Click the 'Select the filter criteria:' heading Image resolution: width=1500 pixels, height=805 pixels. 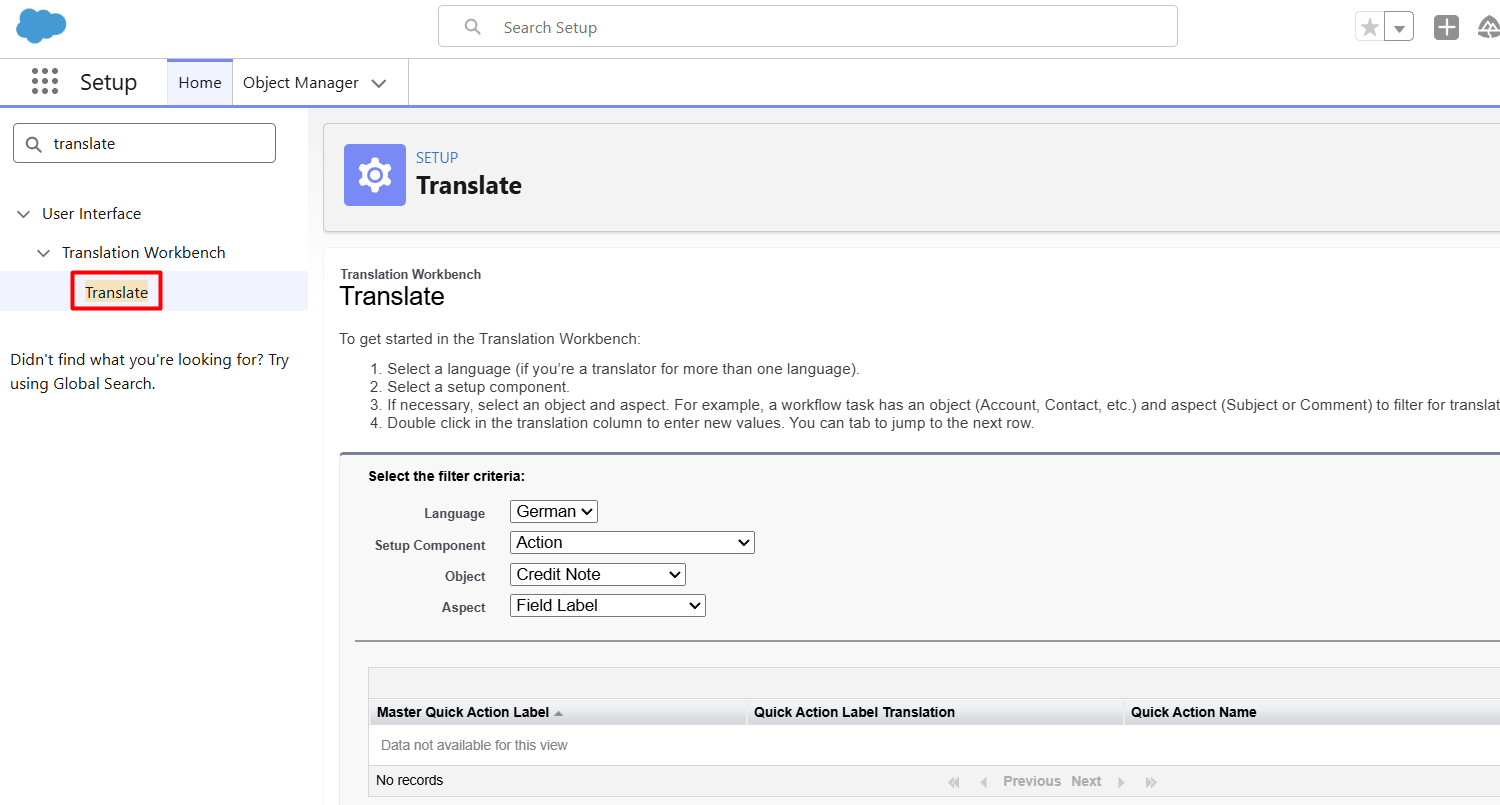click(446, 476)
